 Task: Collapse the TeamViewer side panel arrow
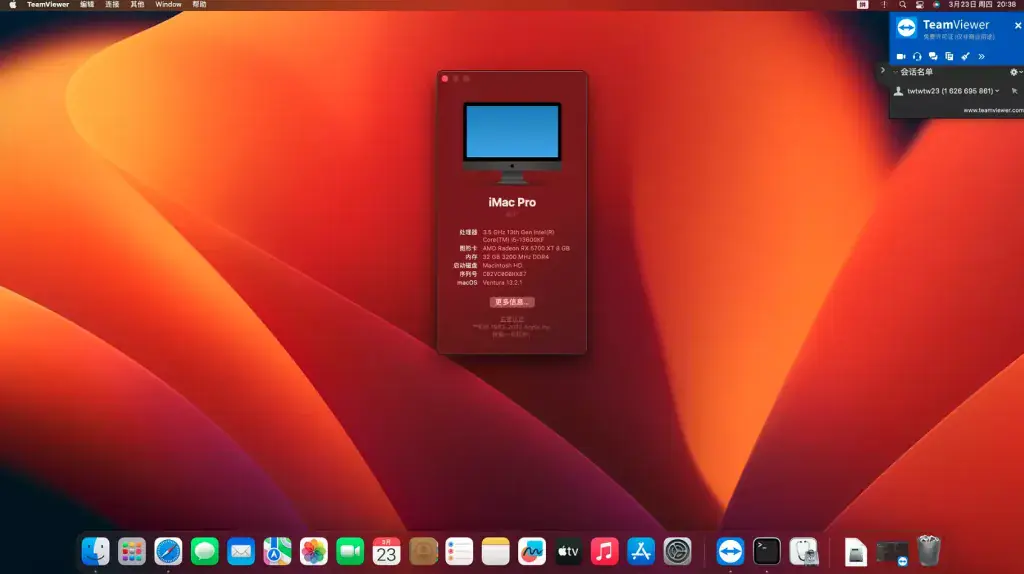(882, 71)
